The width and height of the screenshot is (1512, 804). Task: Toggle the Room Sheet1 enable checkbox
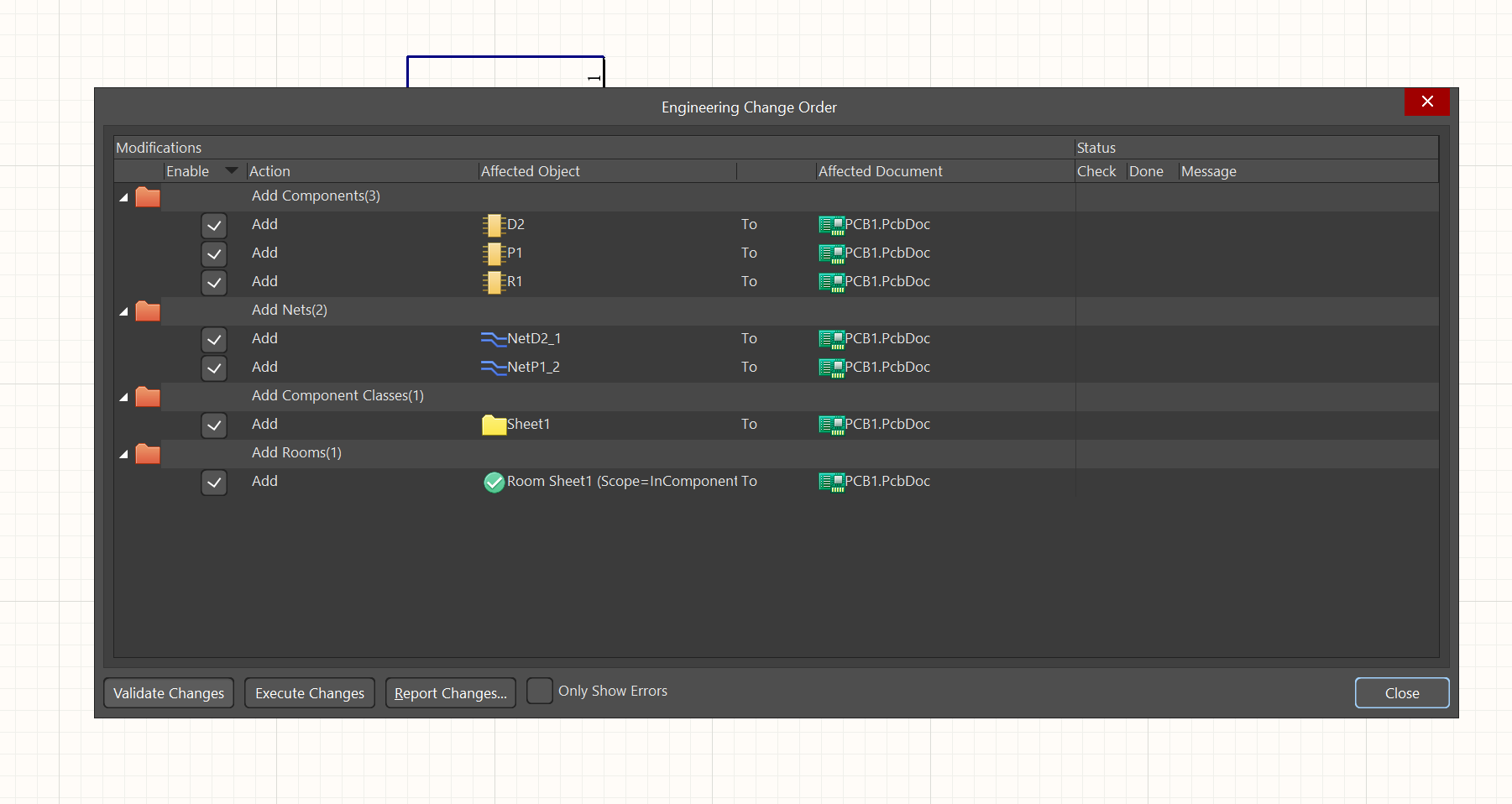click(x=214, y=483)
